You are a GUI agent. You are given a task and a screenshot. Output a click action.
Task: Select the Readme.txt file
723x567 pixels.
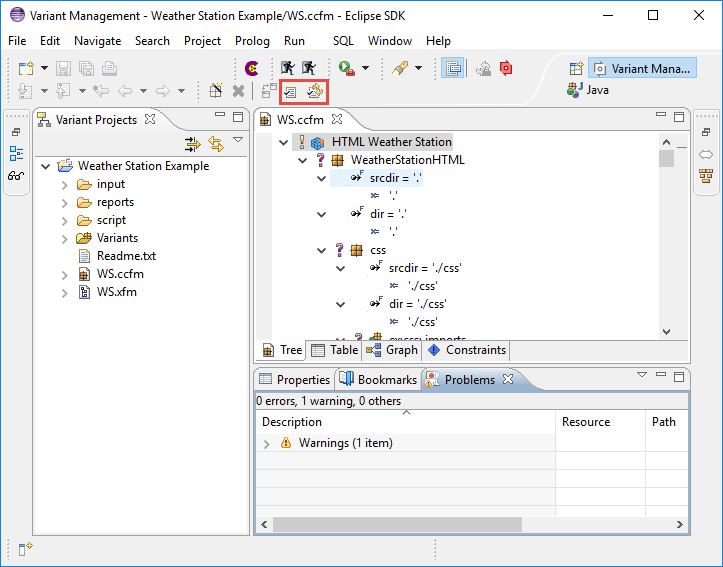tap(126, 256)
